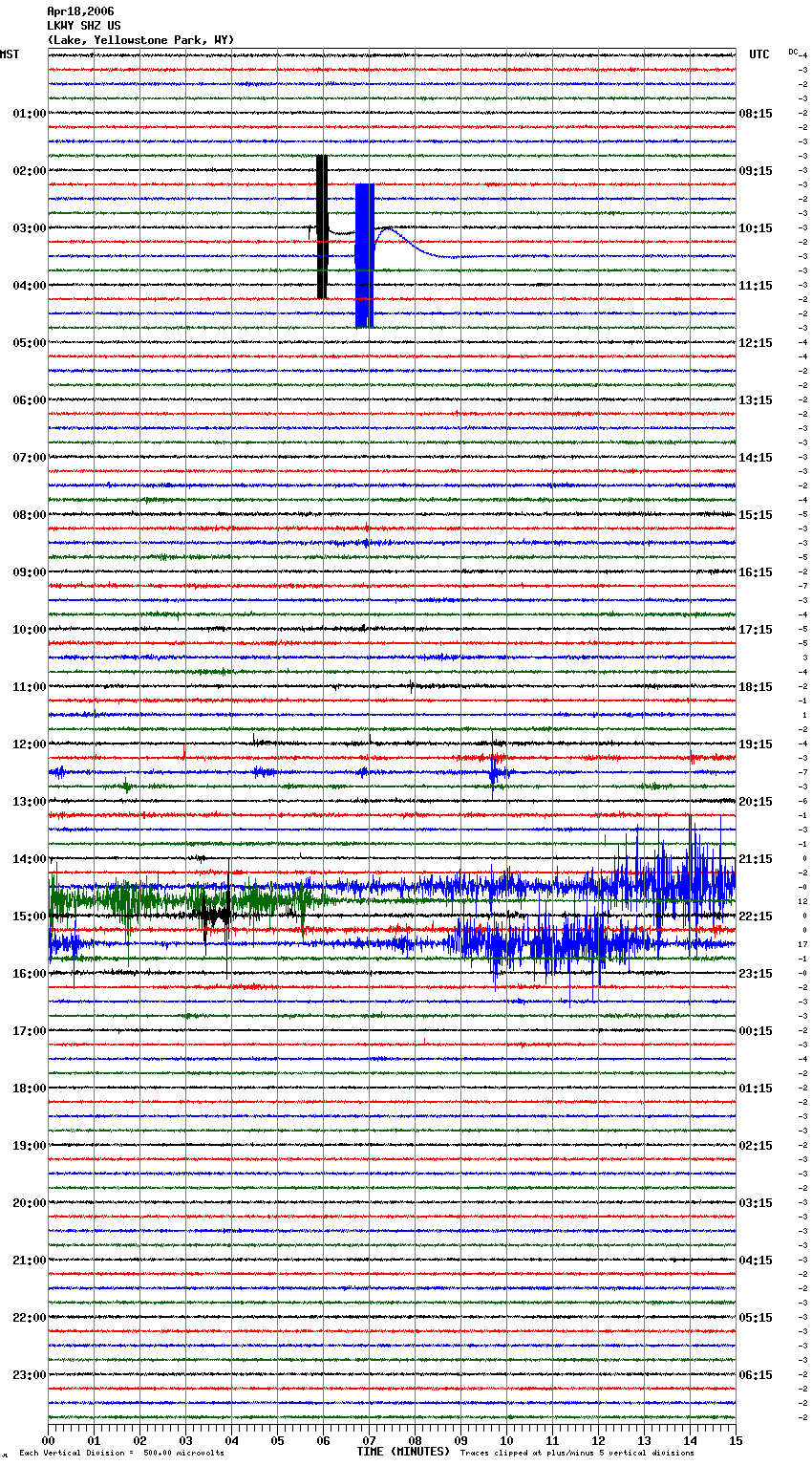Click the tall black clipped spike near minute 6
Viewport: 812px width, 1466px height.
point(322,226)
